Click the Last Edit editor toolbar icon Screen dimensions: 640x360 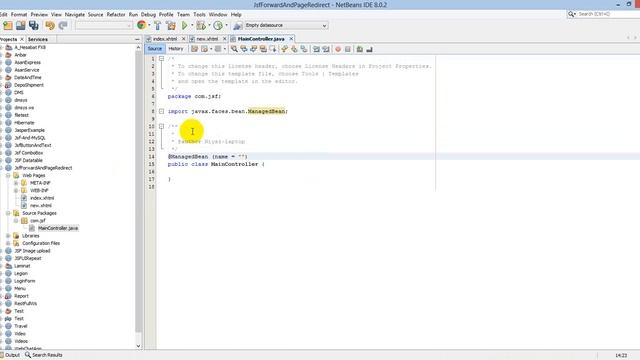[194, 49]
